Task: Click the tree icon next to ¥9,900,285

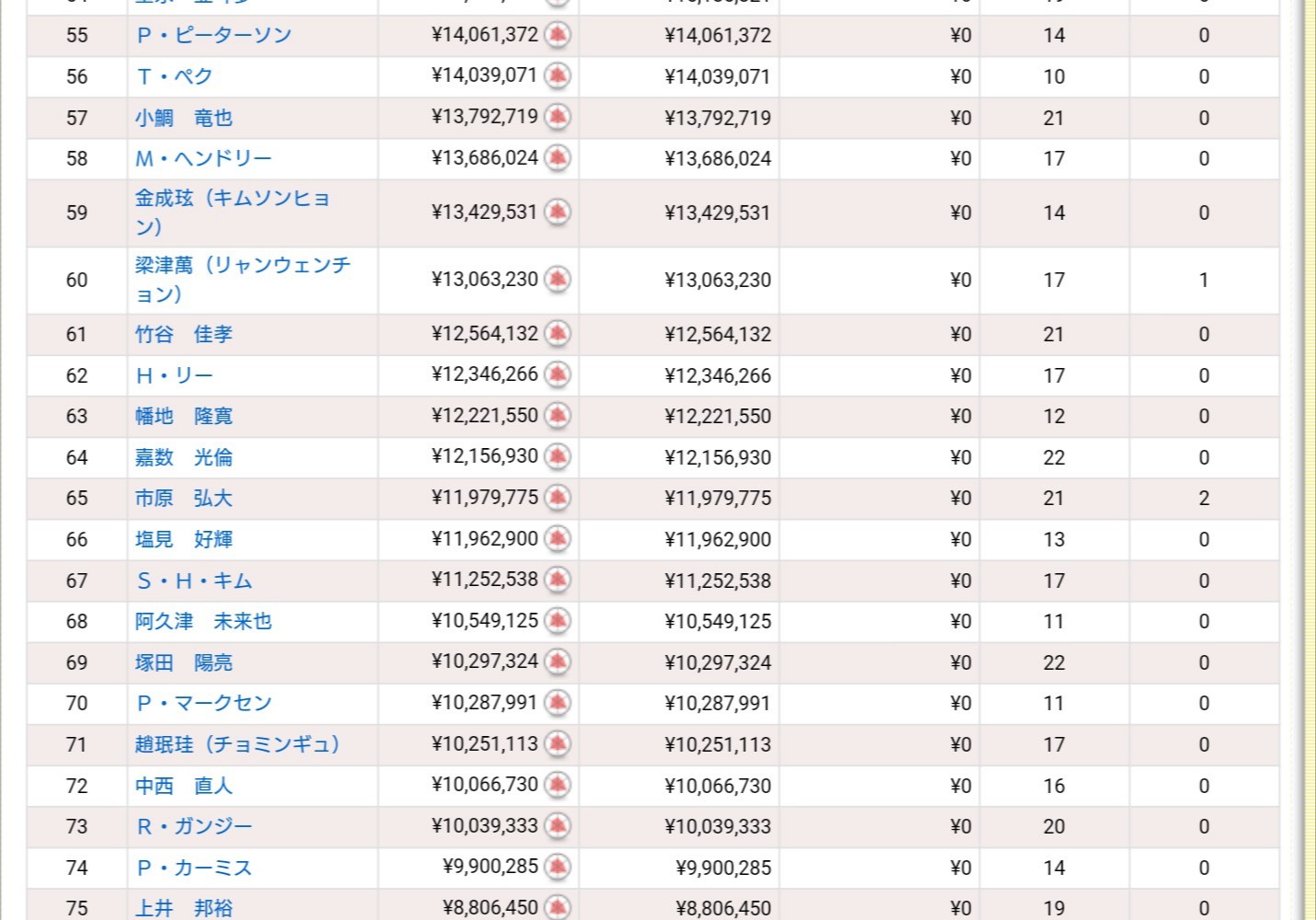Action: (557, 867)
